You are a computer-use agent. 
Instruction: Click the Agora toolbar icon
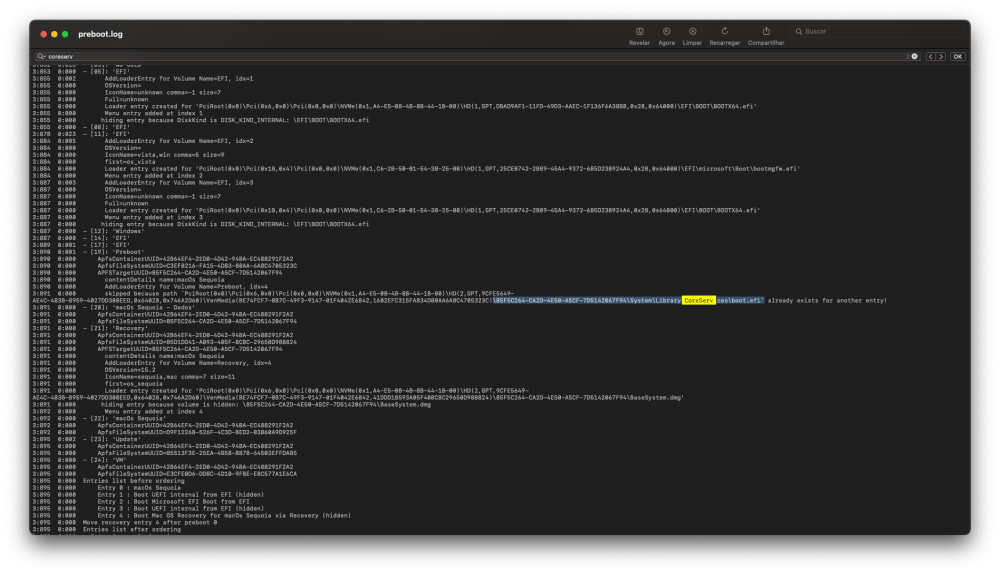[666, 31]
